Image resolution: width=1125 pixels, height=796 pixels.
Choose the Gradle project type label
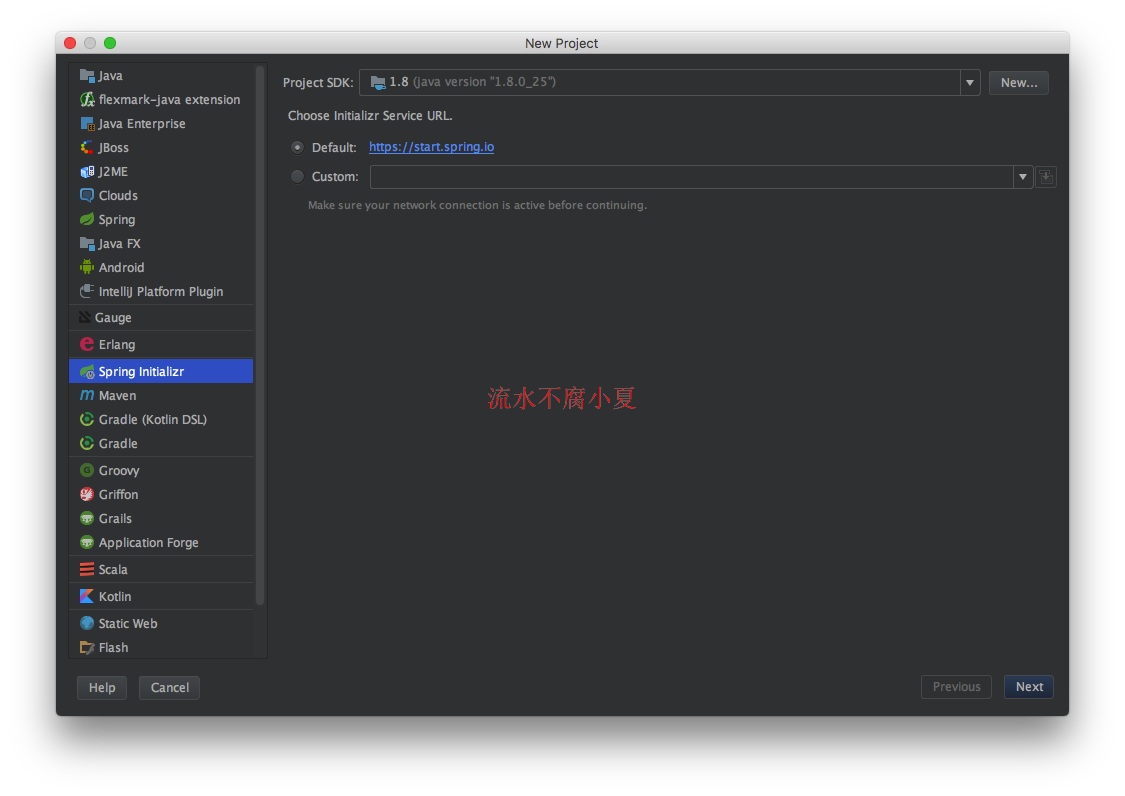(x=118, y=444)
